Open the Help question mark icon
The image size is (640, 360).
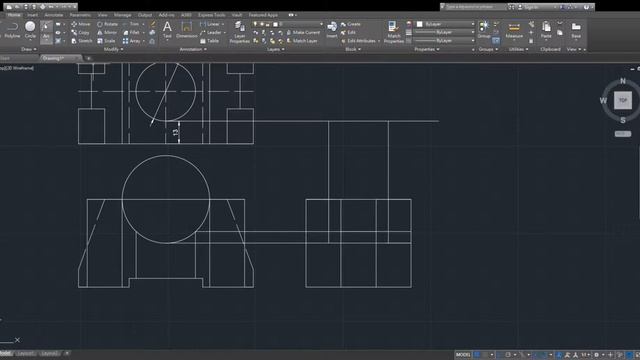(586, 7)
